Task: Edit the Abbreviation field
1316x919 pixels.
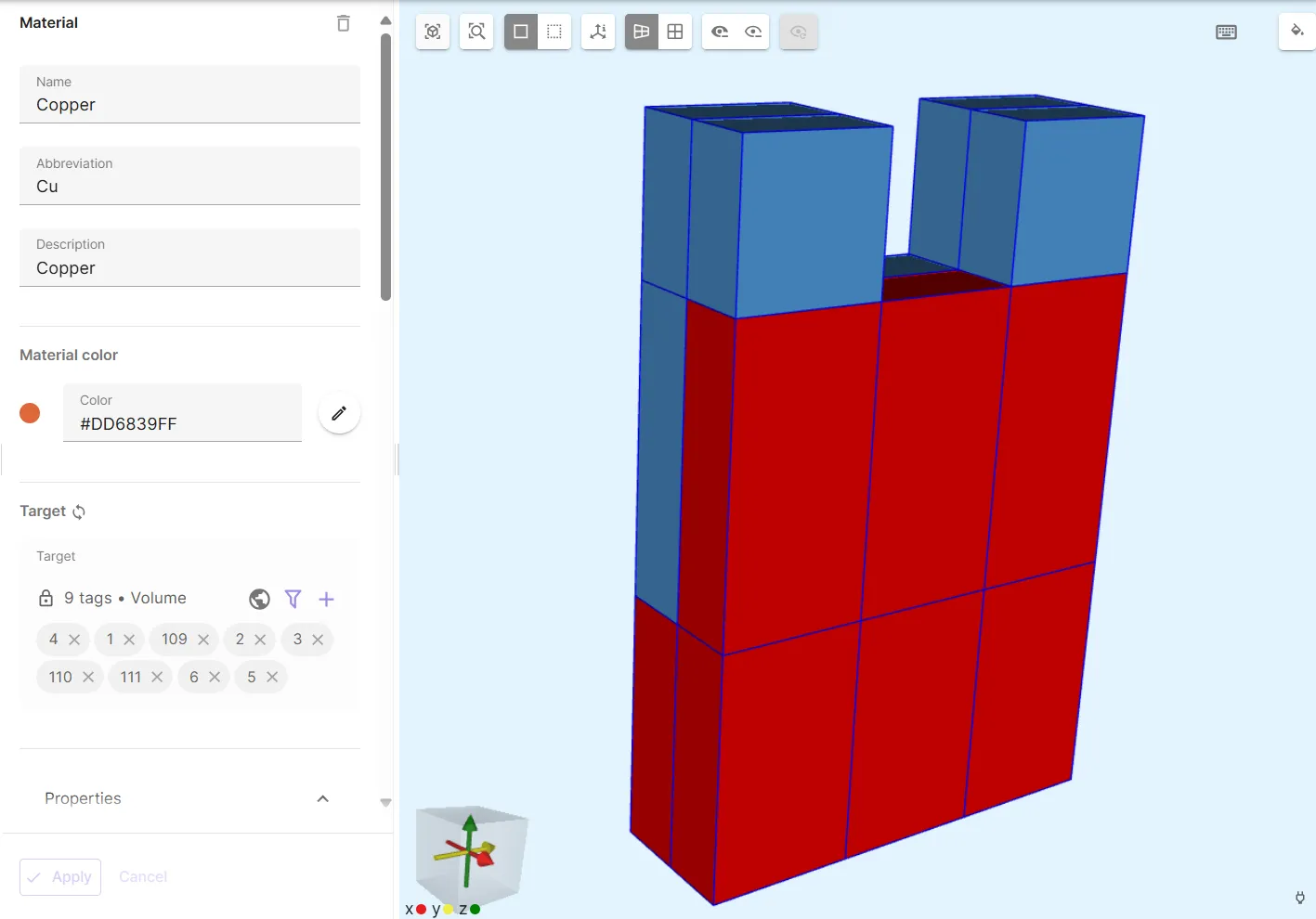Action: [x=189, y=176]
